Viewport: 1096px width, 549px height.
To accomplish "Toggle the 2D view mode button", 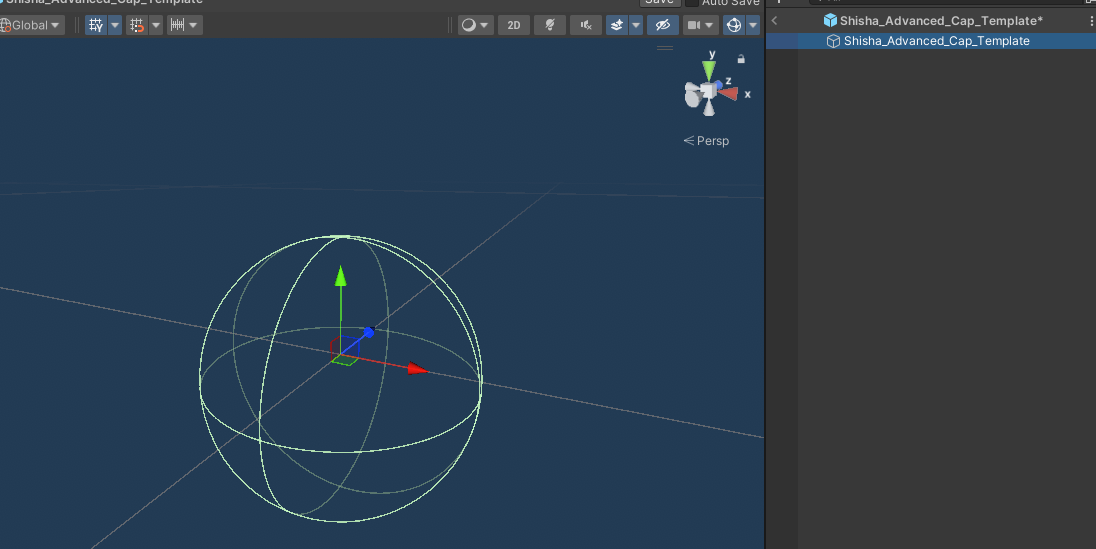I will pos(514,25).
